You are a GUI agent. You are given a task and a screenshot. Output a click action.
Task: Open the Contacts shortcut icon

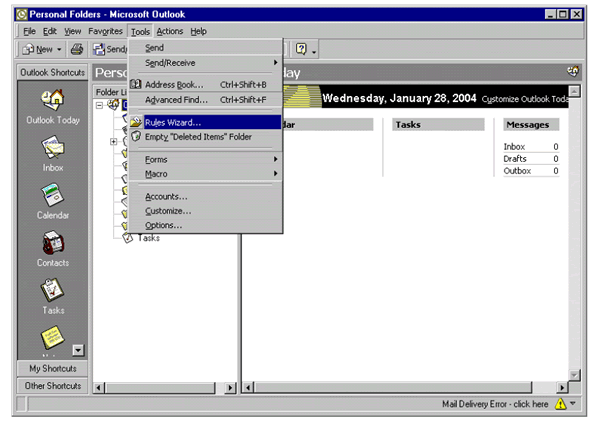pyautogui.click(x=53, y=243)
